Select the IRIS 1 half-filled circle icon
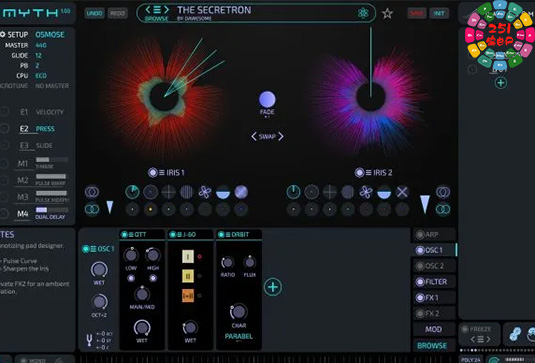 (223, 192)
